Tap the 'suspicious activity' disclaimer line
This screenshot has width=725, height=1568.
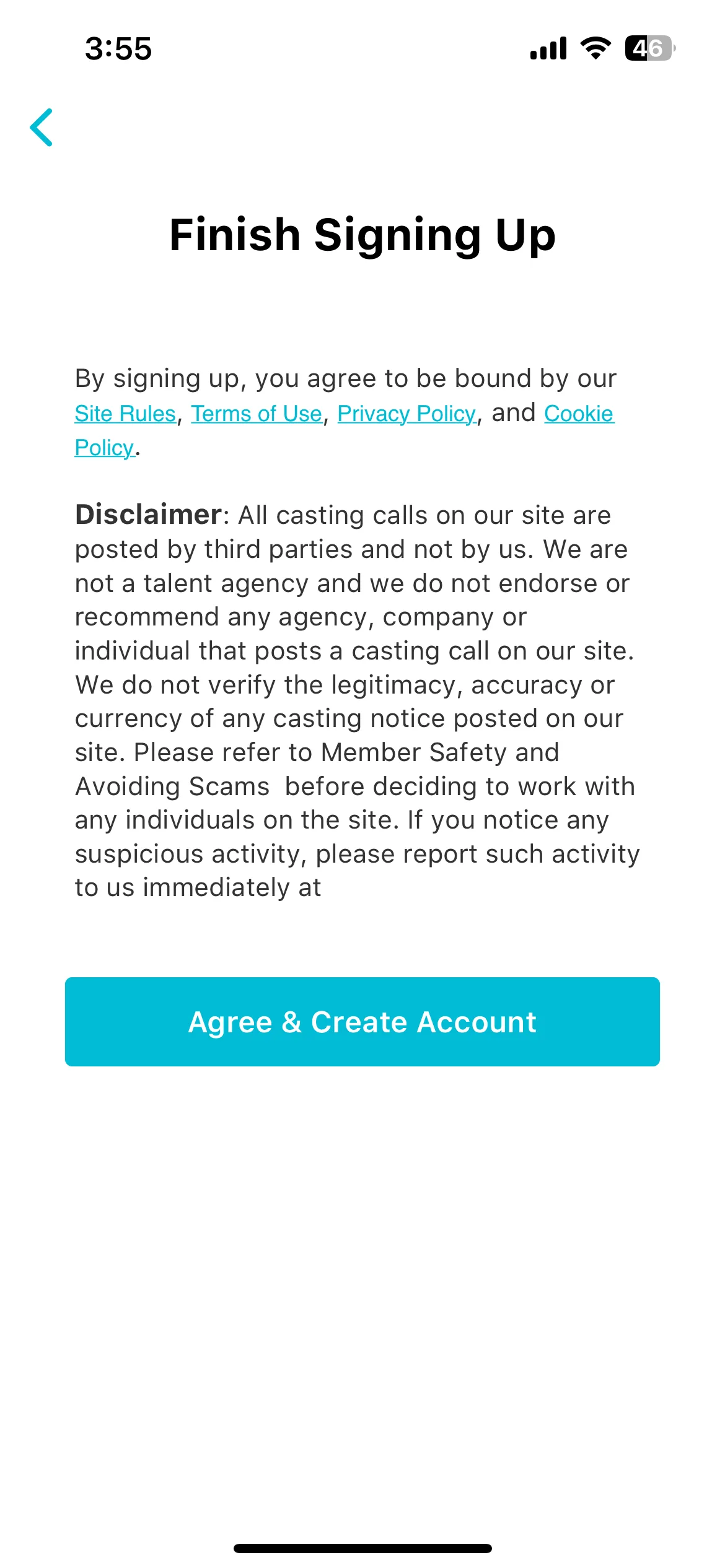[x=357, y=854]
